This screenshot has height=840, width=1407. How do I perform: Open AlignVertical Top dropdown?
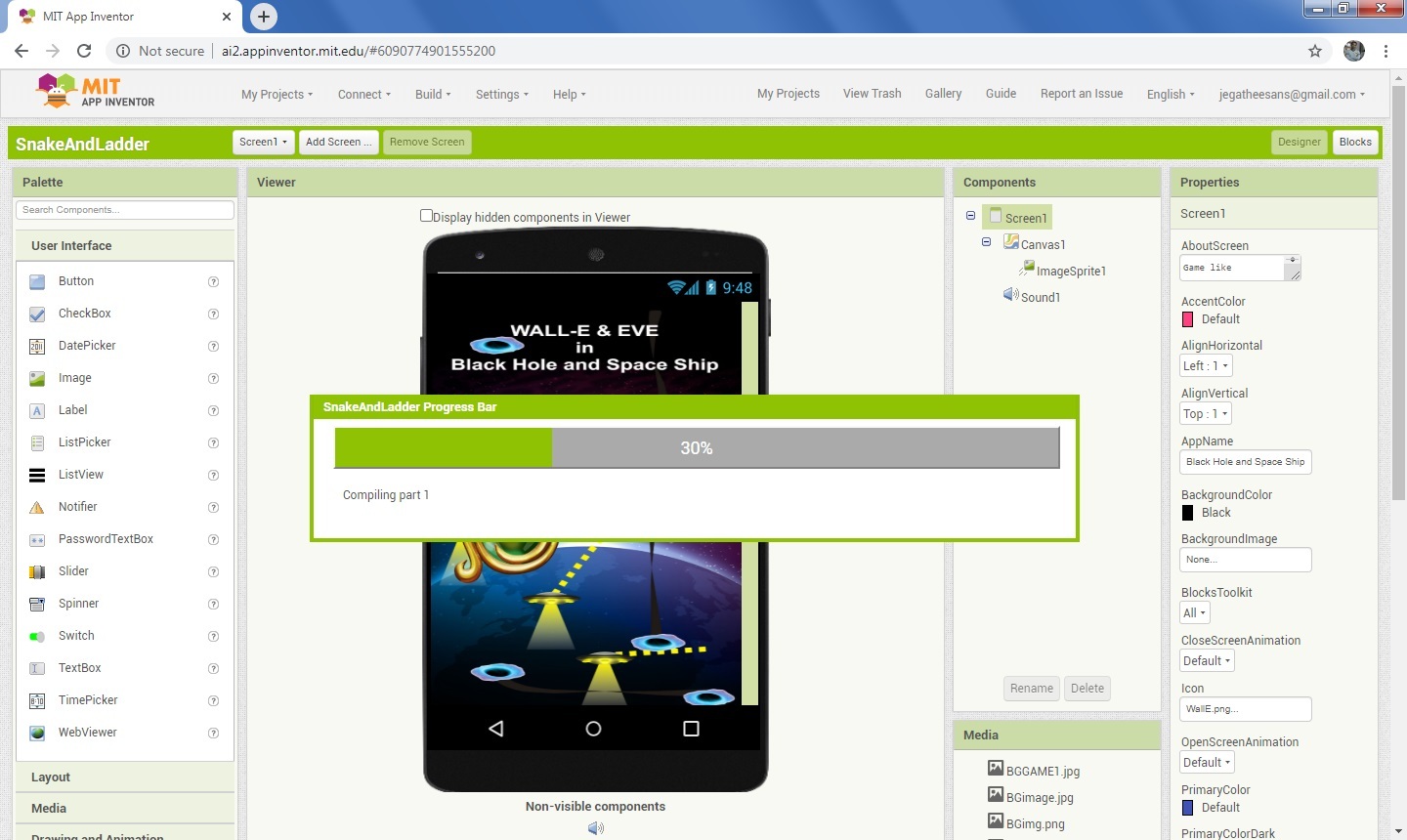pos(1206,413)
